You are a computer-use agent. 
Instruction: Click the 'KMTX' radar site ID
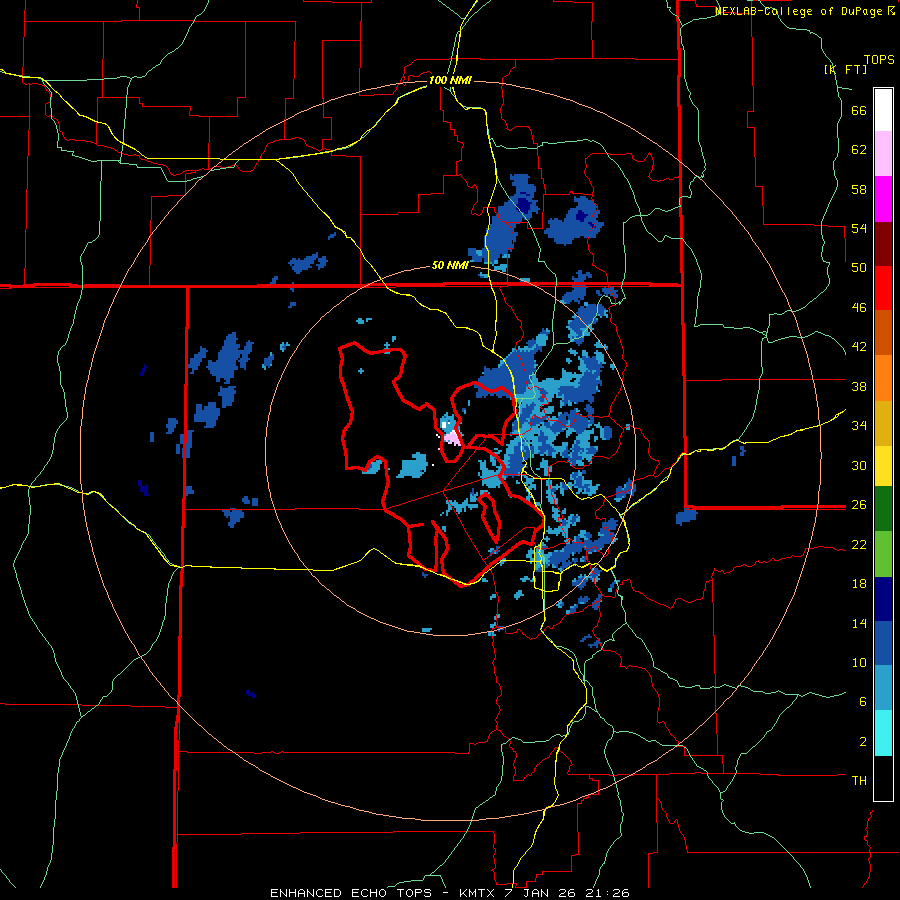477,893
